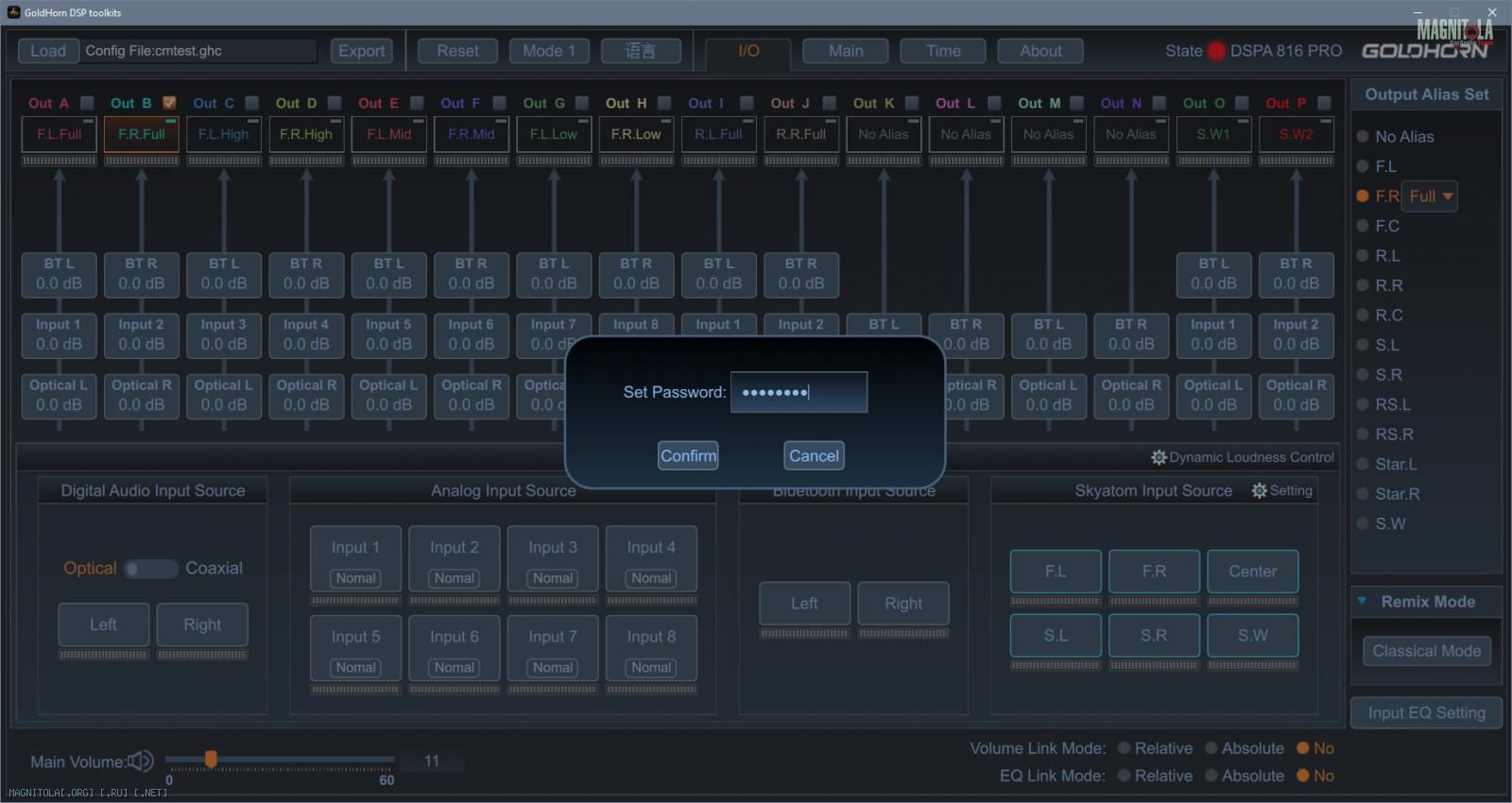Switch to the Main tab
The image size is (1512, 803).
(x=846, y=51)
